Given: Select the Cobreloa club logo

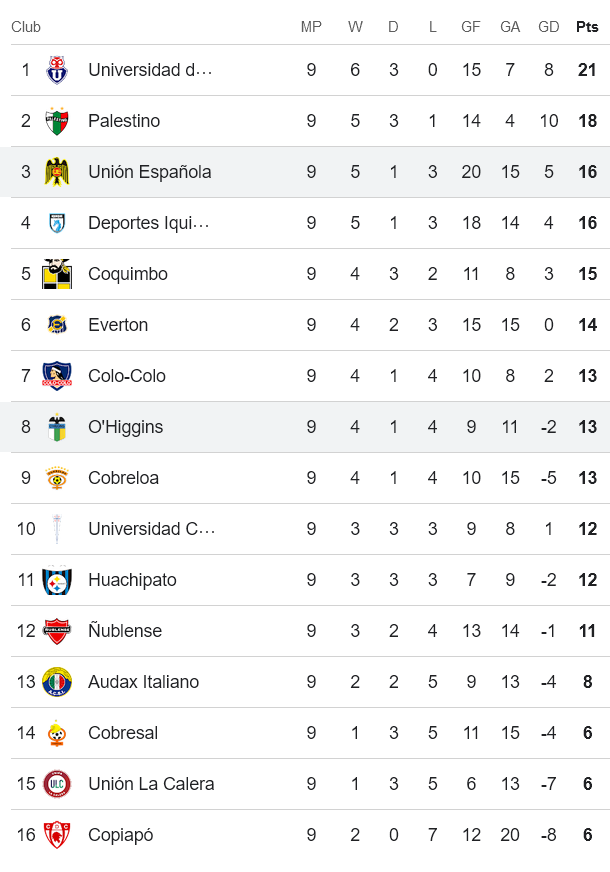Looking at the screenshot, I should tap(57, 478).
